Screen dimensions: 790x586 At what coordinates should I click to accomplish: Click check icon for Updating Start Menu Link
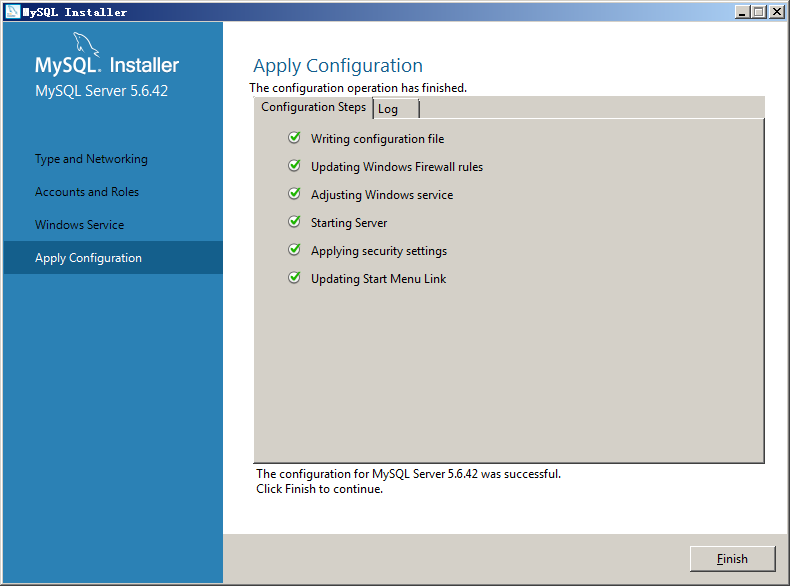(294, 278)
